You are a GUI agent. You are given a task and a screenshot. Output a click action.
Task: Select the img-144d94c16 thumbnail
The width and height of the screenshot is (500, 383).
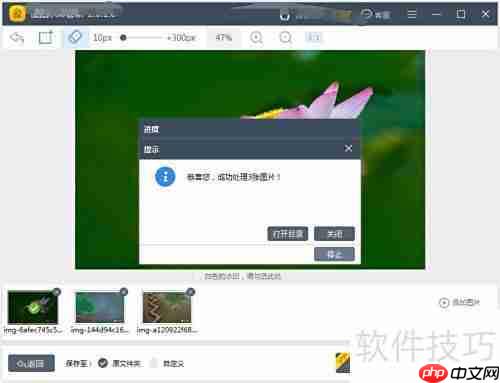point(100,307)
